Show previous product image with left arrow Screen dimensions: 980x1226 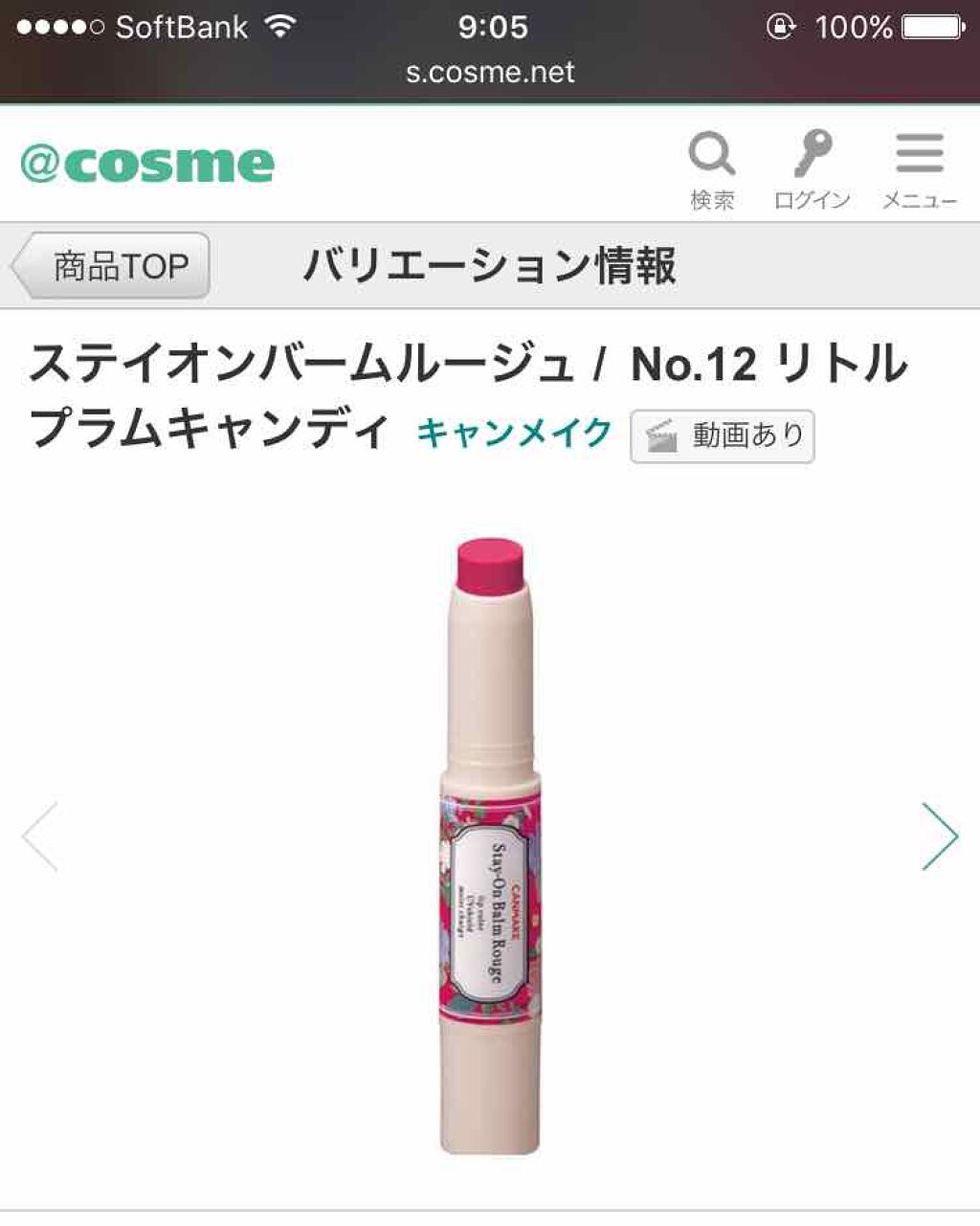40,836
